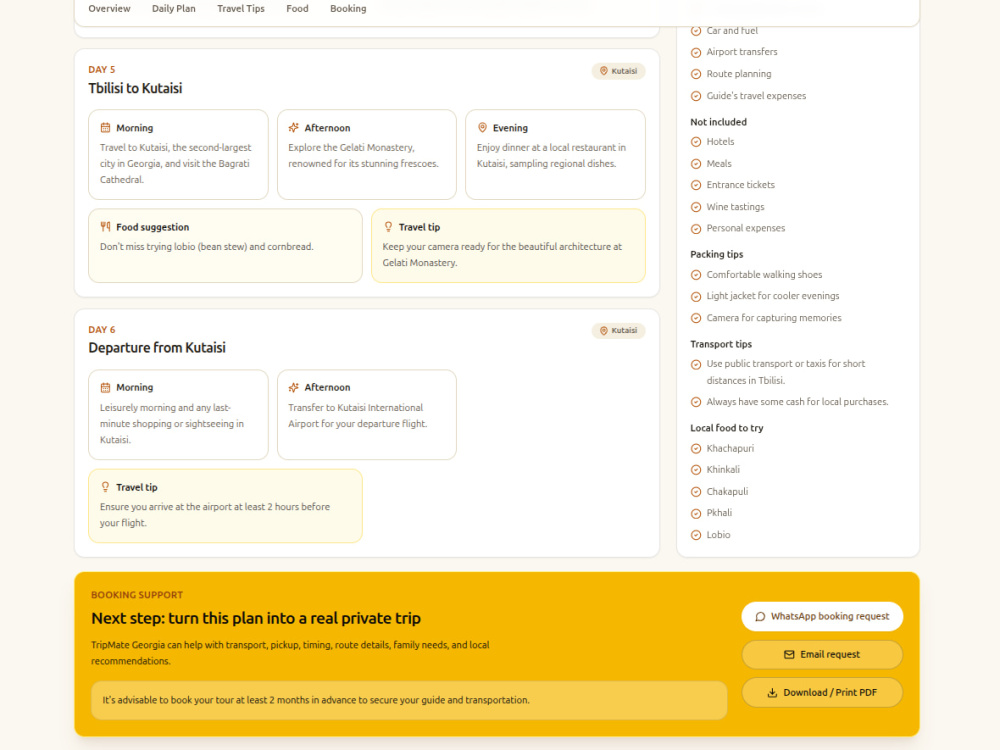This screenshot has height=750, width=1000.
Task: Click the check icon beside Car and fuel
Action: coord(696,31)
